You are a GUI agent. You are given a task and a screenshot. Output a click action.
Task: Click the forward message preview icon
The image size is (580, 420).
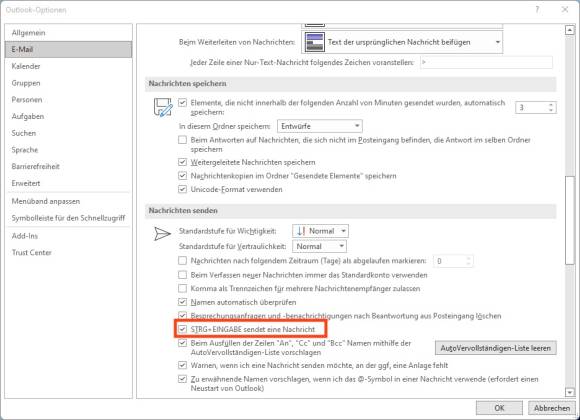tap(314, 42)
